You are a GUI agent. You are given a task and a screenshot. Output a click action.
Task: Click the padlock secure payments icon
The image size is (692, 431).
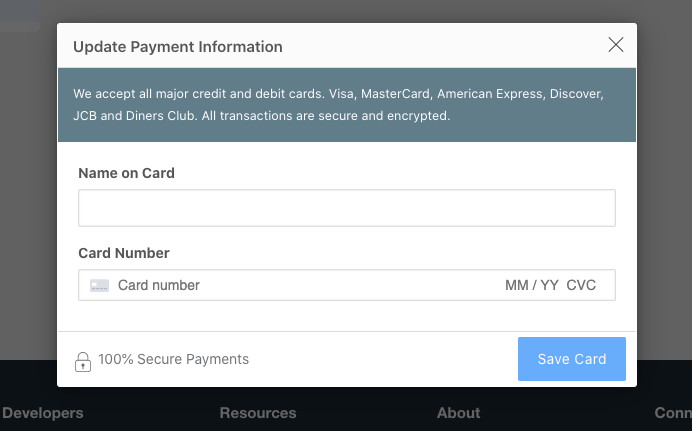pyautogui.click(x=83, y=362)
